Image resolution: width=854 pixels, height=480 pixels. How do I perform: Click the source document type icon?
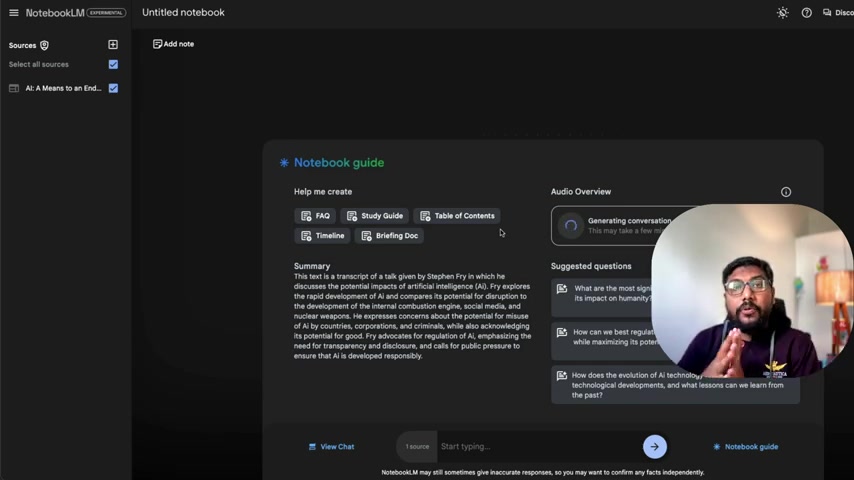click(14, 88)
